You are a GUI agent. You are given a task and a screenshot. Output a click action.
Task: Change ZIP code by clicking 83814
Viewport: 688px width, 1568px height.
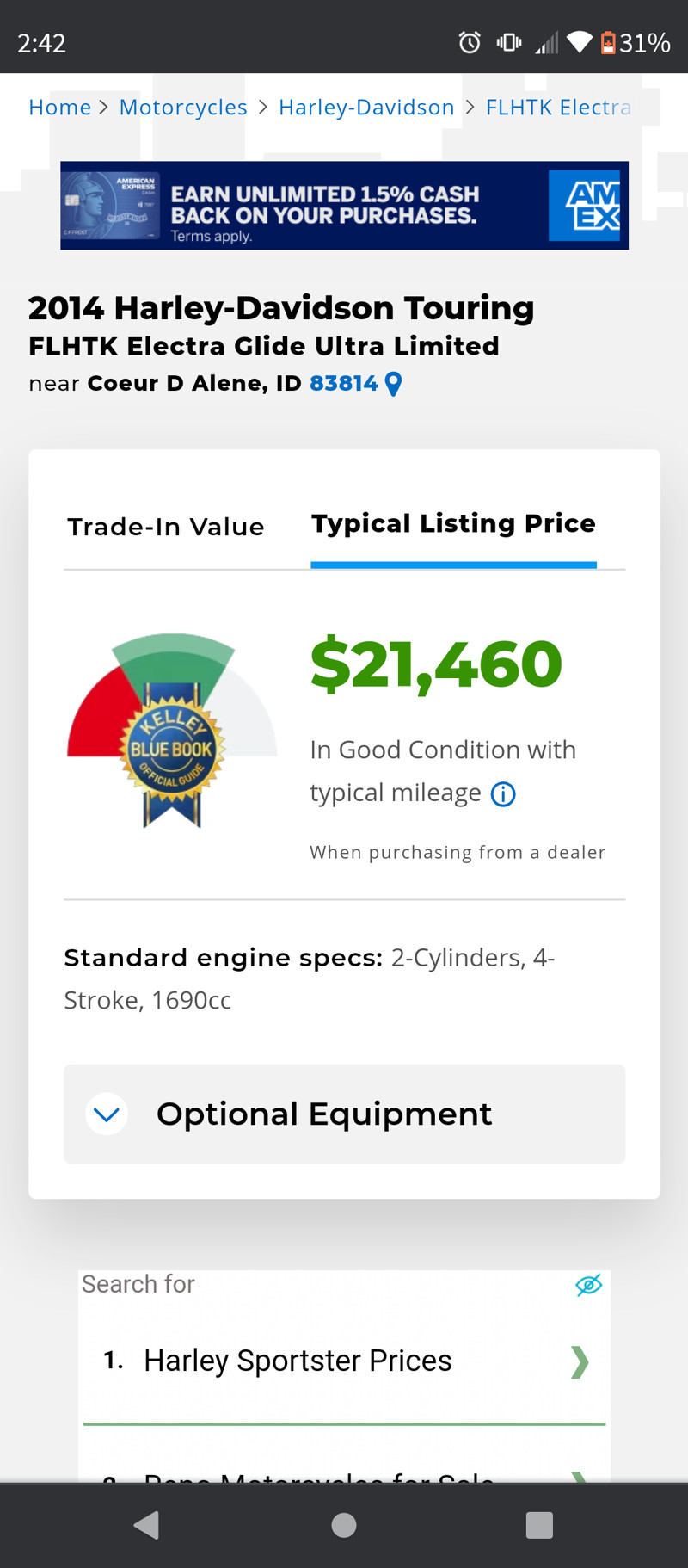pyautogui.click(x=344, y=383)
